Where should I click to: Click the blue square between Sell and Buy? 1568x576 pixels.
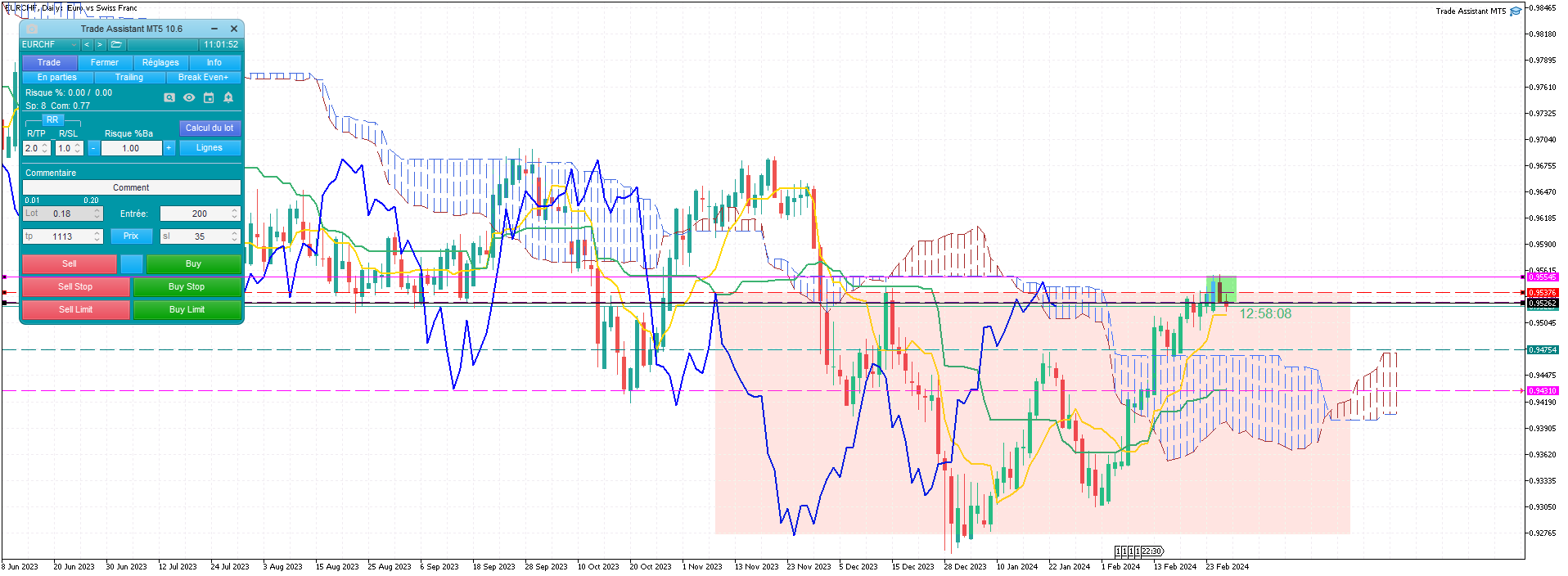pyautogui.click(x=132, y=263)
